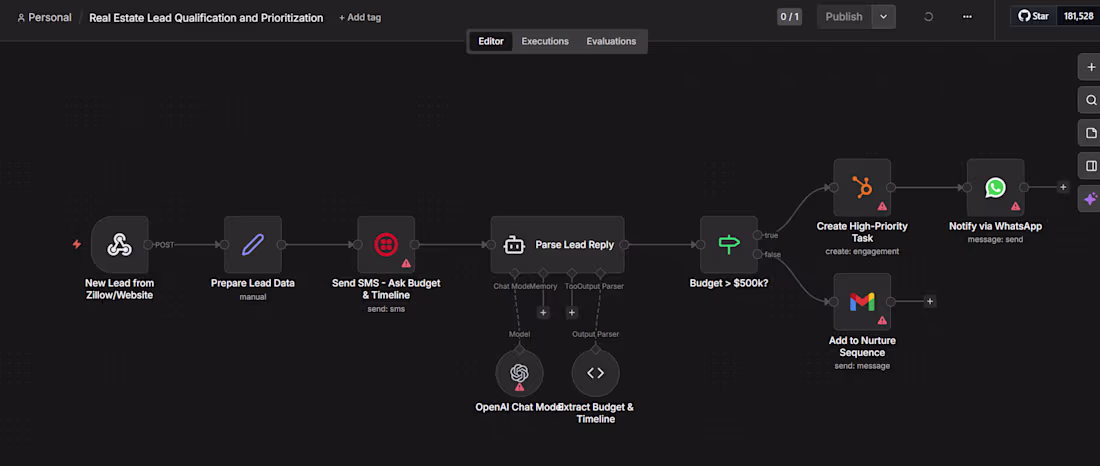Click the Publish button
The width and height of the screenshot is (1100, 466).
[844, 17]
